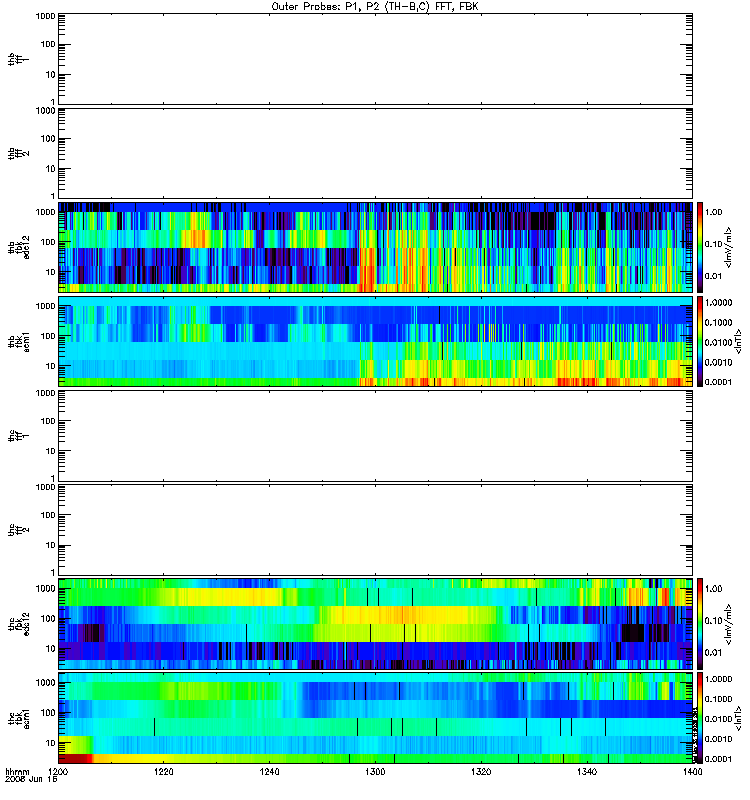750x800 pixels.
Task: Click the 1320 time axis label
Action: click(x=481, y=772)
